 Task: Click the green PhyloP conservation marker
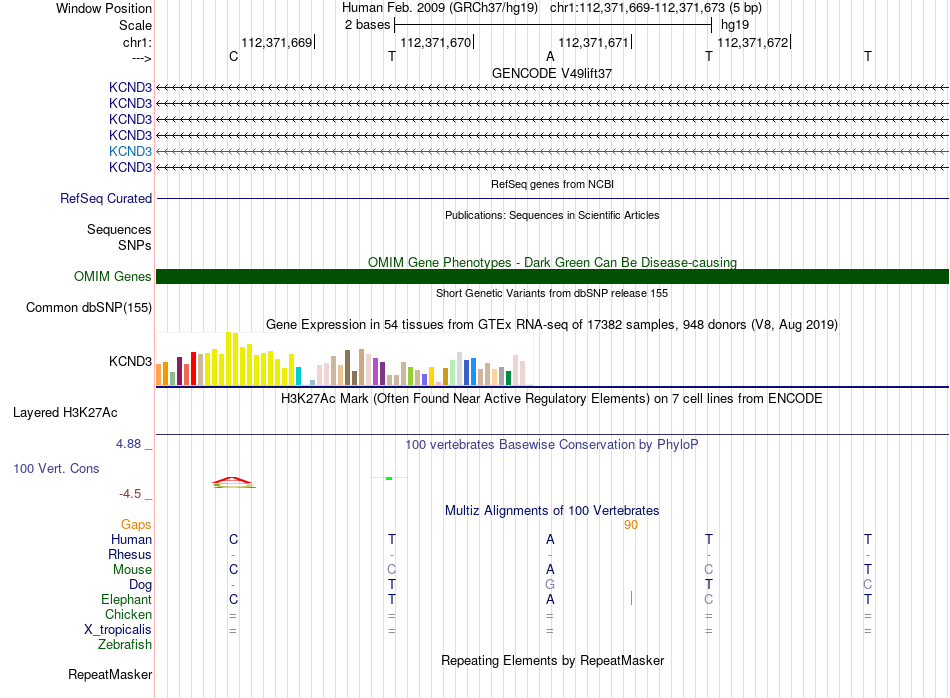pyautogui.click(x=389, y=478)
